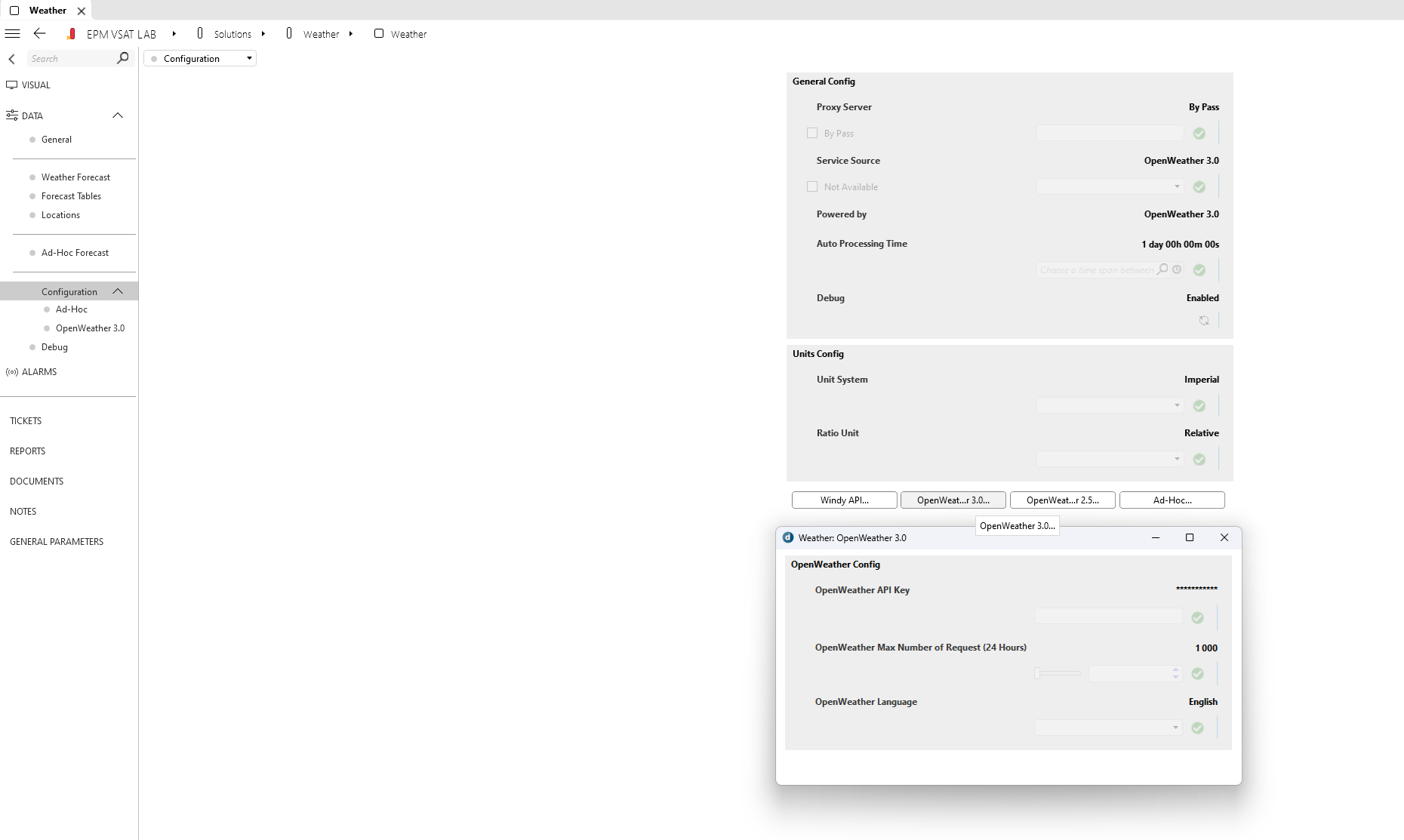Open Locations page

click(x=60, y=215)
